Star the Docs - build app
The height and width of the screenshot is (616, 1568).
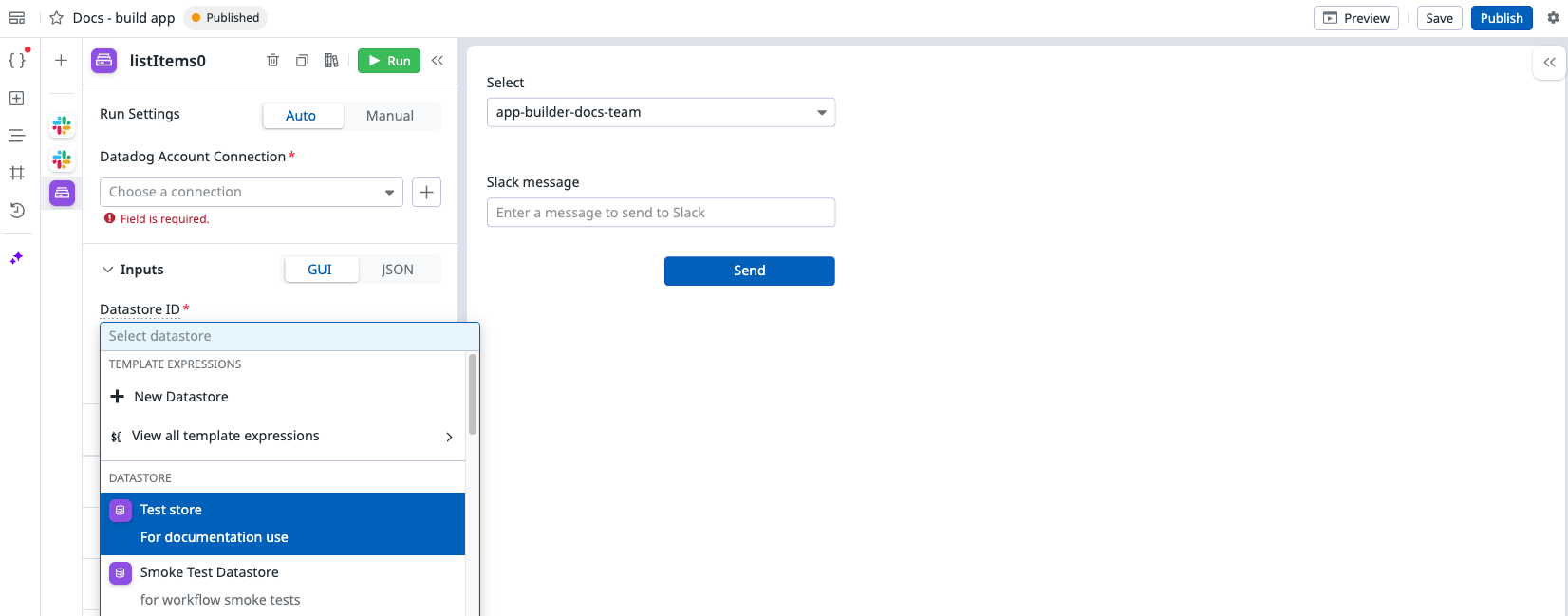(57, 18)
